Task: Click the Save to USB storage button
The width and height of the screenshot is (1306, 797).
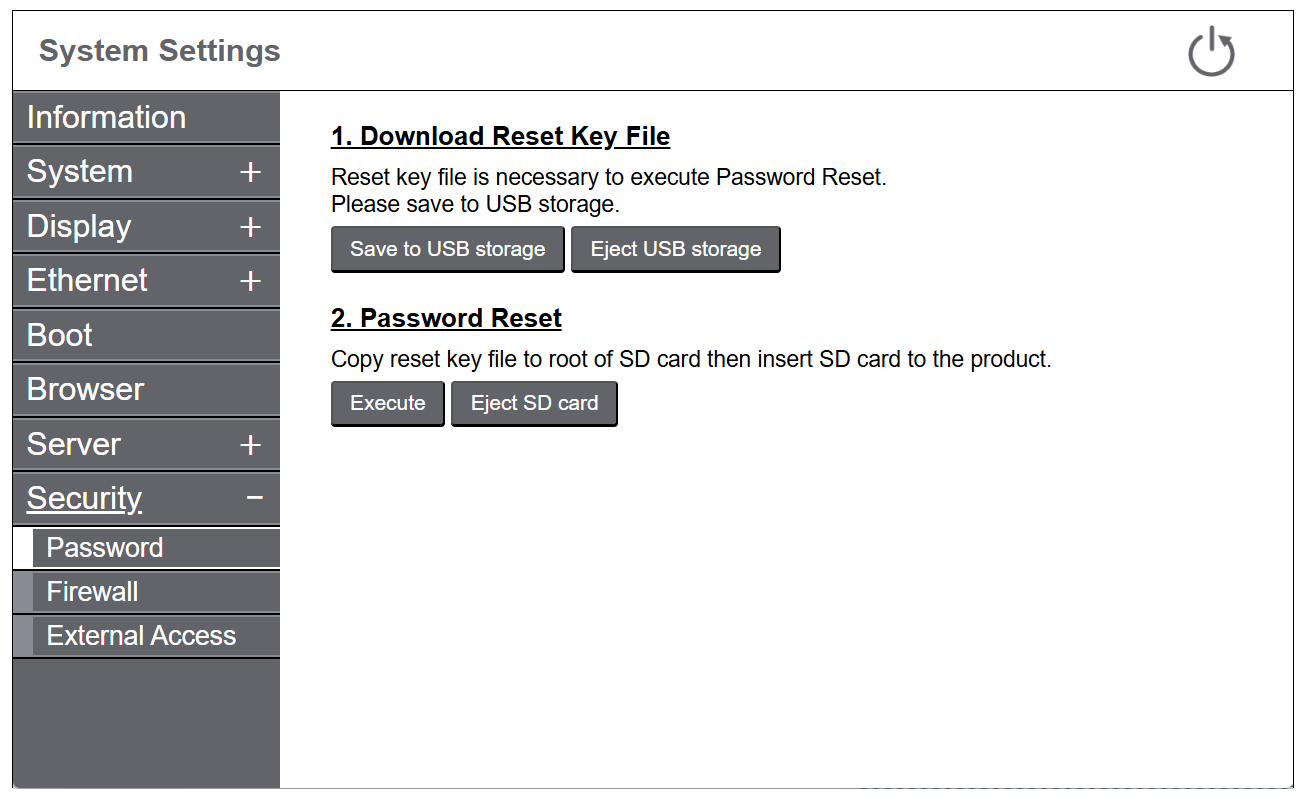Action: 447,249
